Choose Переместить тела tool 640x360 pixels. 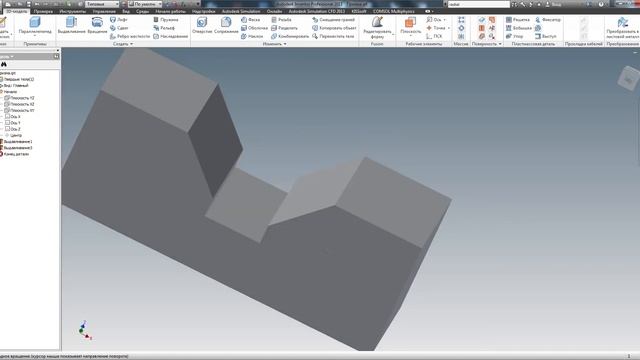coord(333,36)
